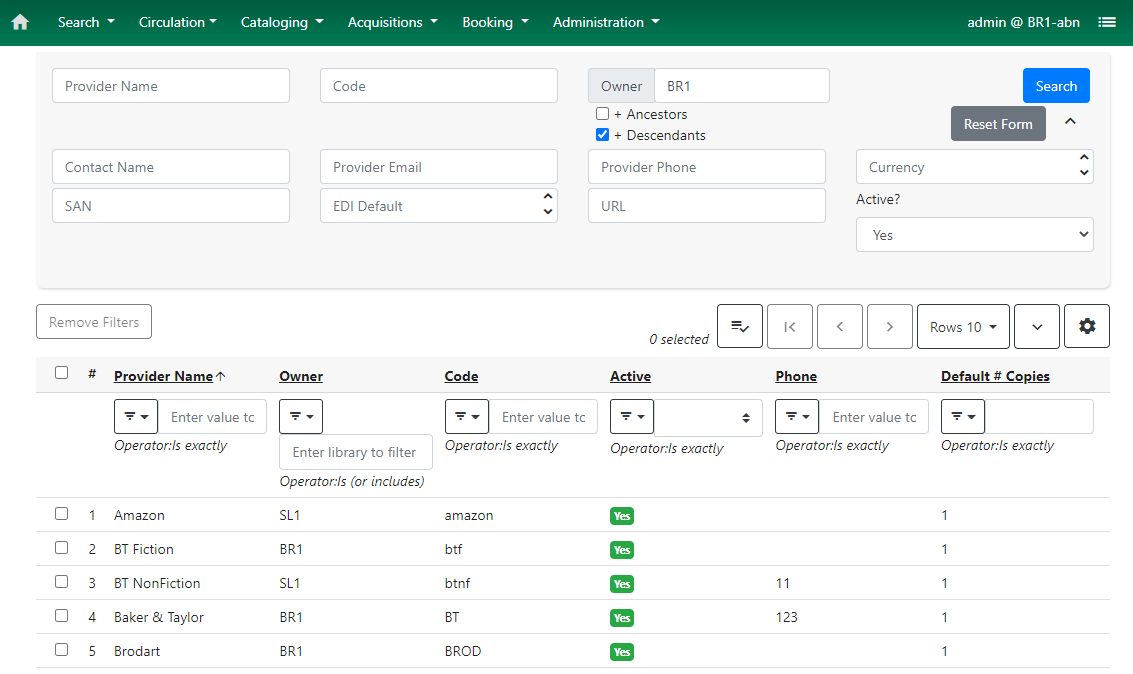This screenshot has height=674, width=1133.
Task: Open the Owner column filter icon
Action: pos(301,415)
